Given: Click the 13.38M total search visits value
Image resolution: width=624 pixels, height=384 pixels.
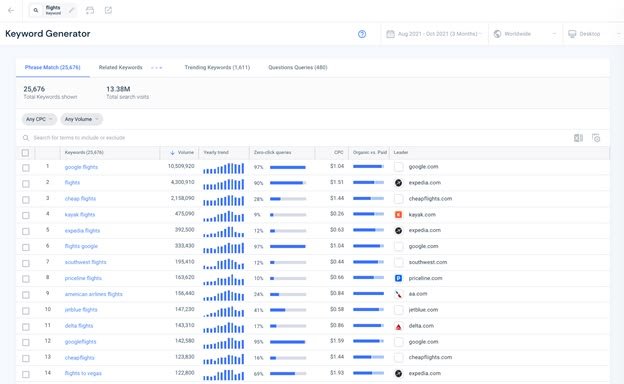Looking at the screenshot, I should 118,89.
